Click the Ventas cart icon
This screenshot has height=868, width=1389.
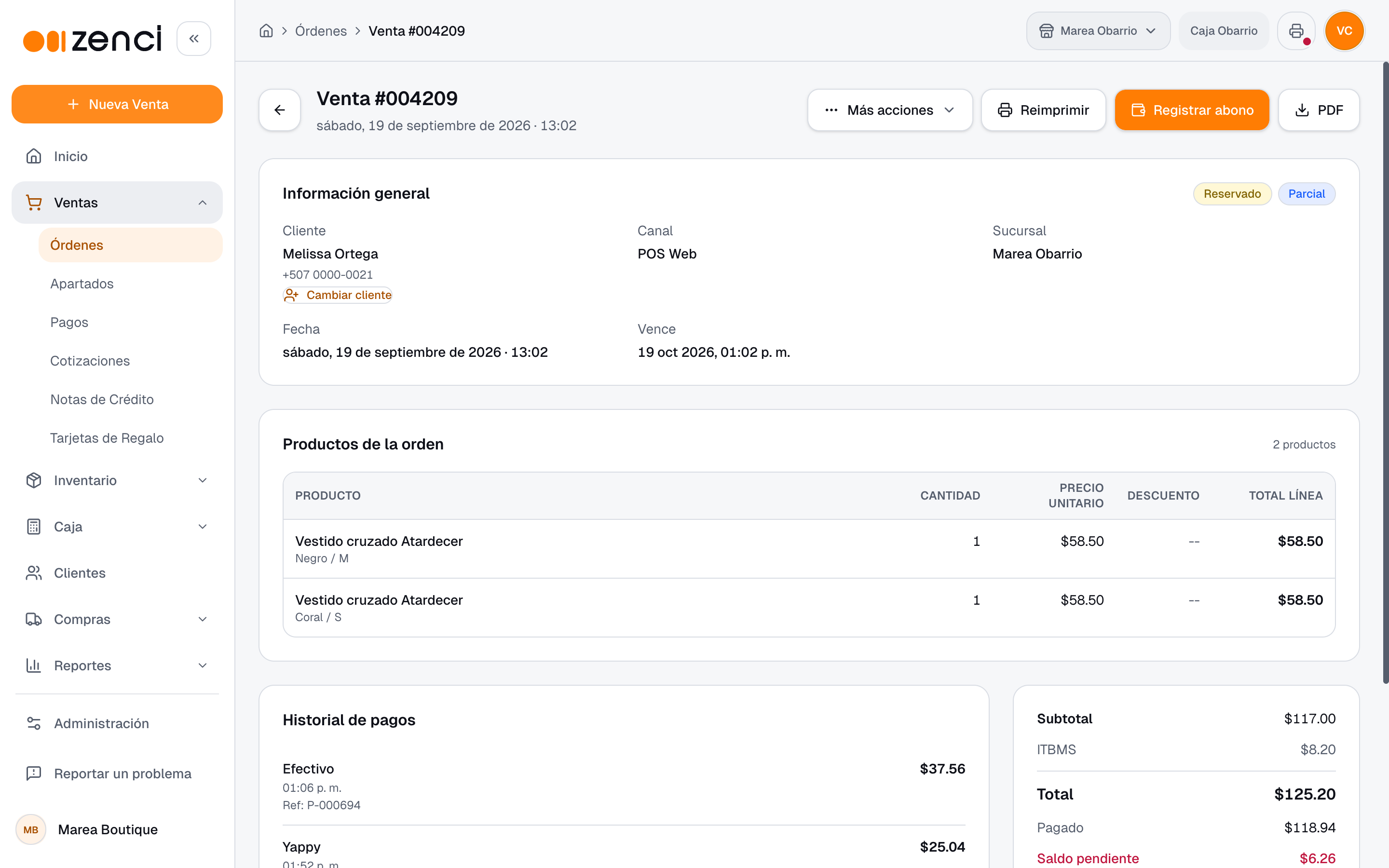tap(34, 203)
